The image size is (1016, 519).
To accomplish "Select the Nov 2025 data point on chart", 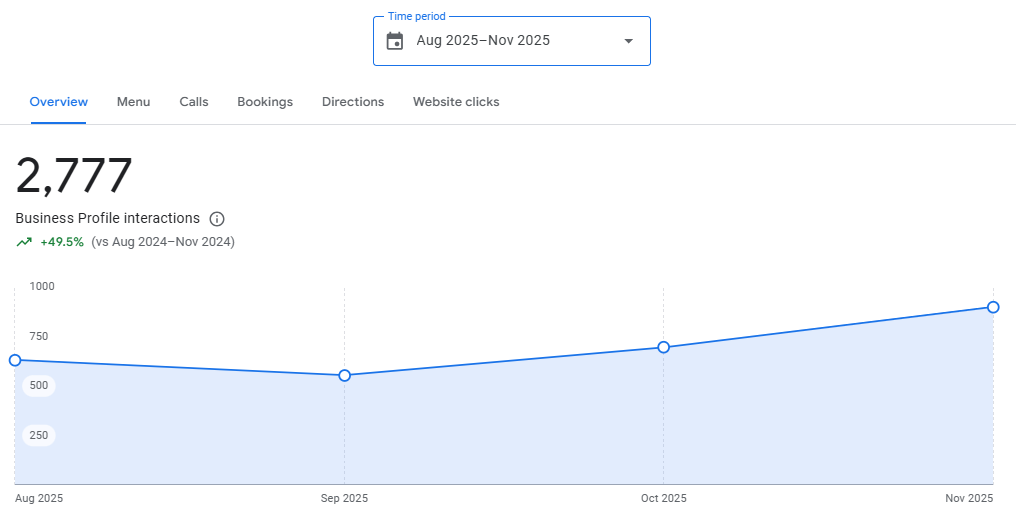I will [x=993, y=307].
